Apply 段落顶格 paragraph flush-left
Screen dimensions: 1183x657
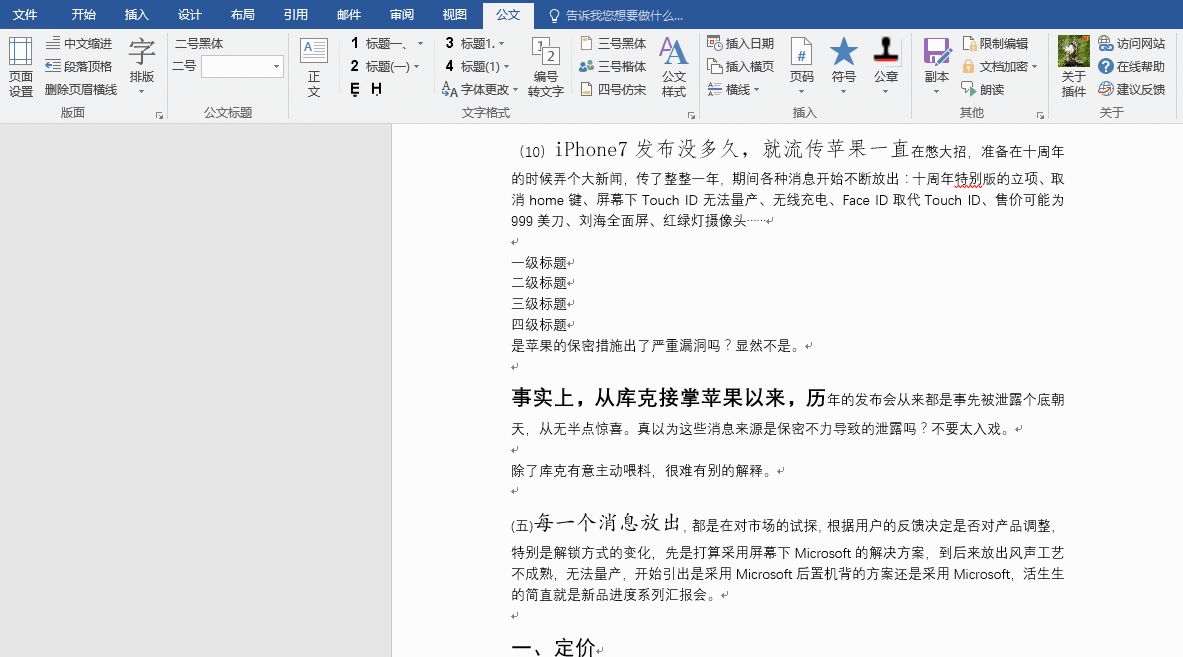pos(79,66)
